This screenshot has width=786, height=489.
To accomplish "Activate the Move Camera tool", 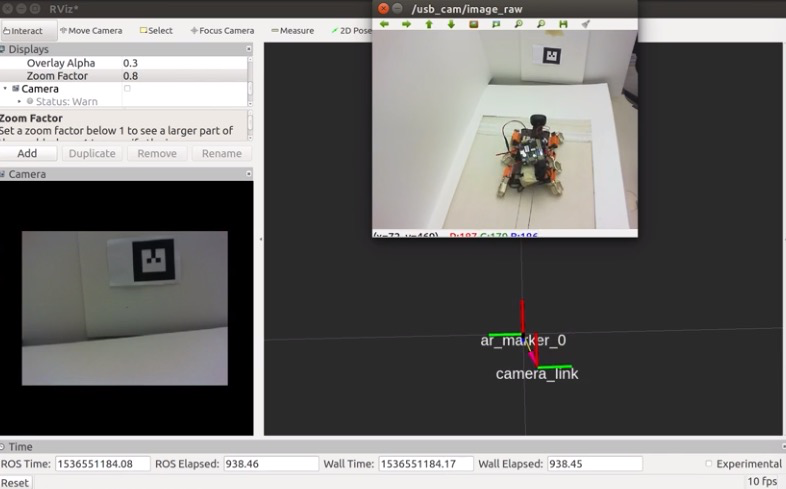I will click(x=91, y=31).
